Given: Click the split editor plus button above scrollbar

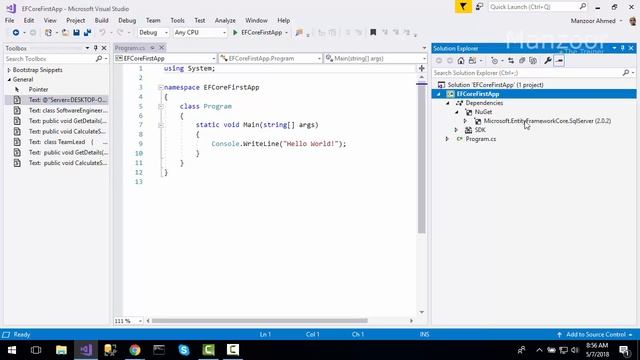Looking at the screenshot, I should click(x=422, y=68).
